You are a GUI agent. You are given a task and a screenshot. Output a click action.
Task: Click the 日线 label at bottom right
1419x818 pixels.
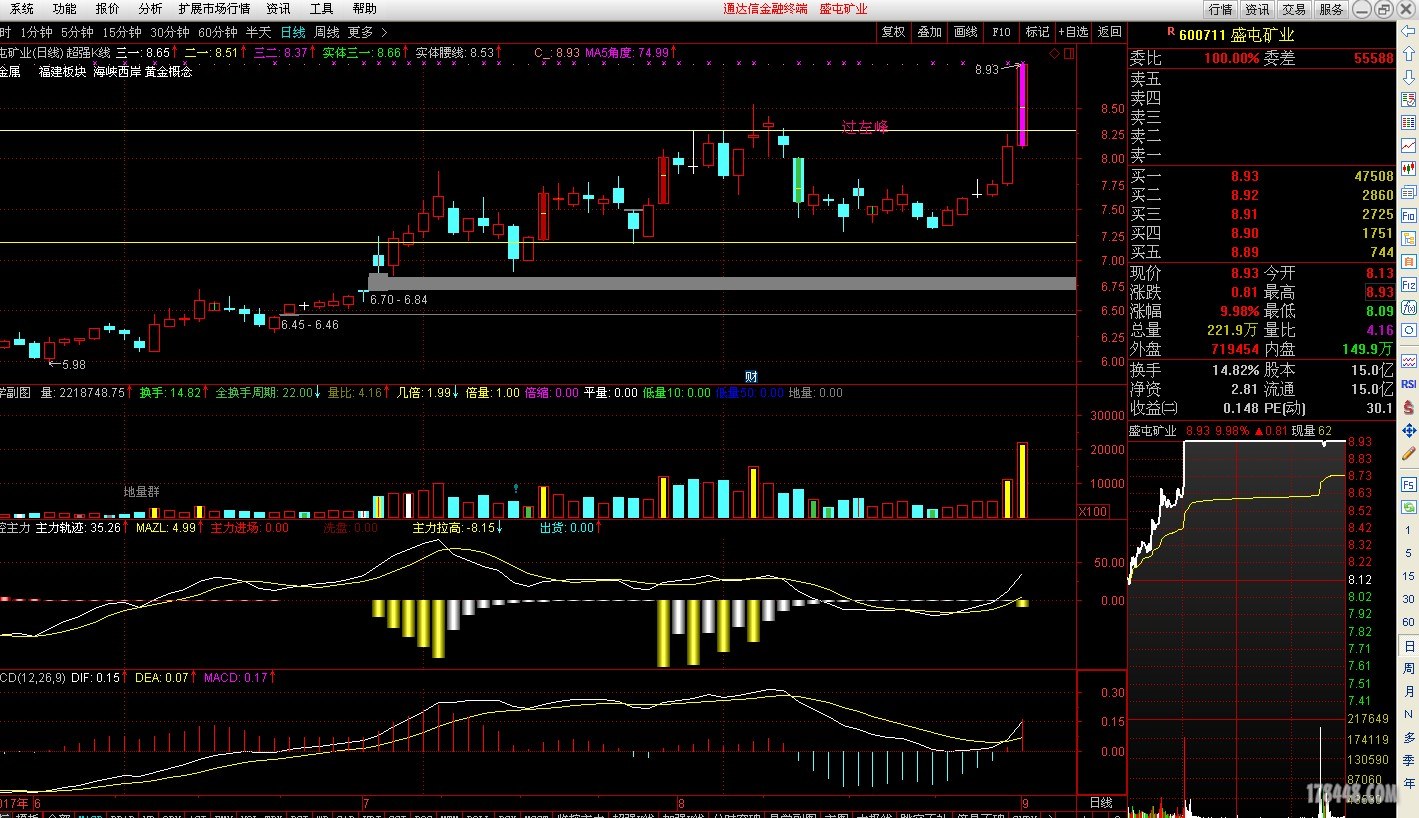pos(1100,802)
